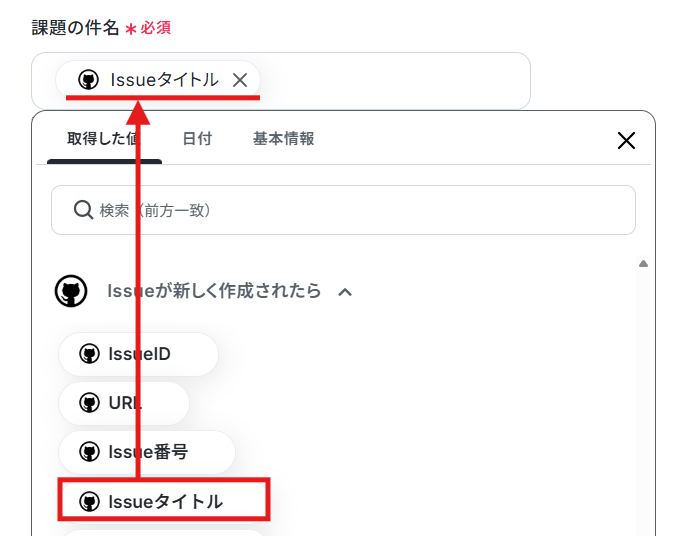Image resolution: width=689 pixels, height=536 pixels.
Task: Close the value picker panel
Action: [x=626, y=141]
